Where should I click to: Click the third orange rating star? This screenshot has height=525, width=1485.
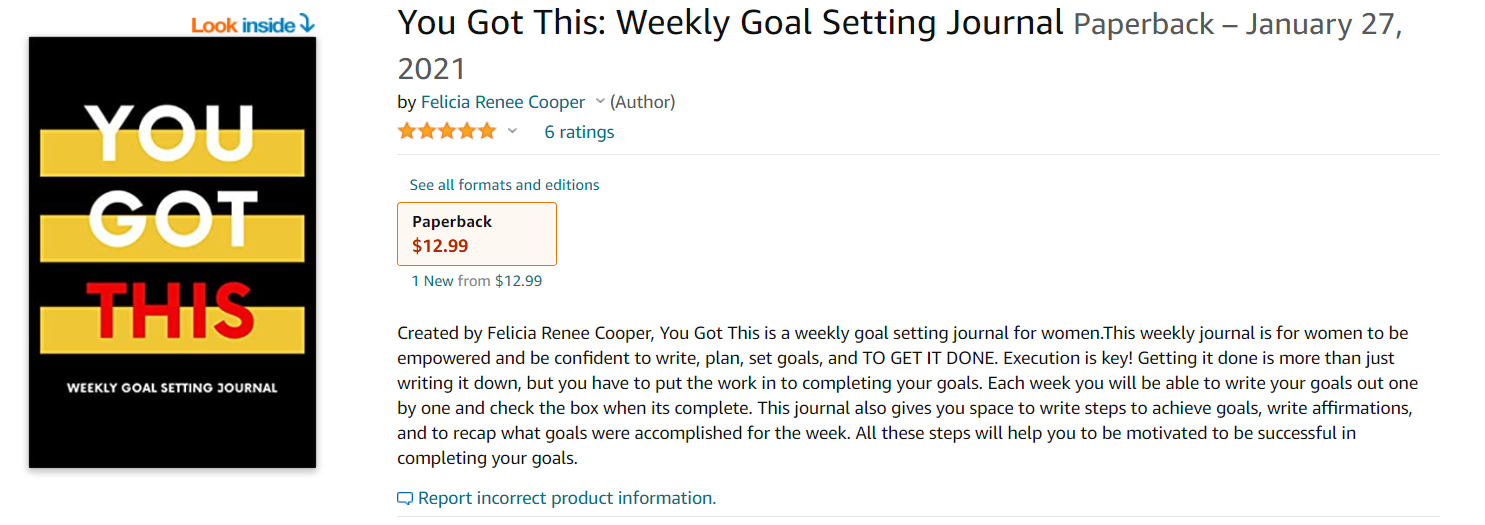[447, 131]
